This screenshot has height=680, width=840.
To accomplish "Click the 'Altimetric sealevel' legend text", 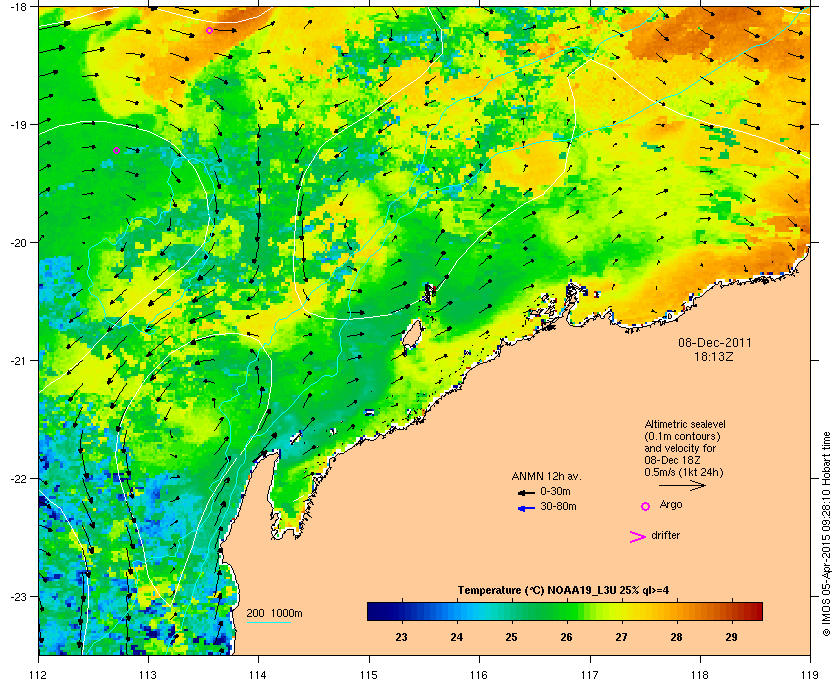I will pyautogui.click(x=685, y=424).
